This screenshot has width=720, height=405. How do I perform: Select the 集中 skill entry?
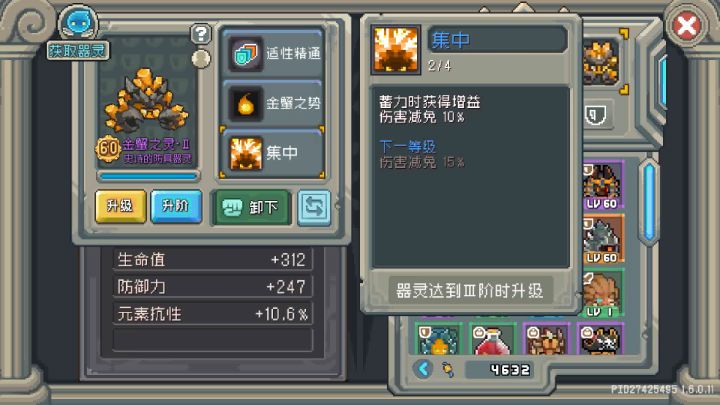273,153
